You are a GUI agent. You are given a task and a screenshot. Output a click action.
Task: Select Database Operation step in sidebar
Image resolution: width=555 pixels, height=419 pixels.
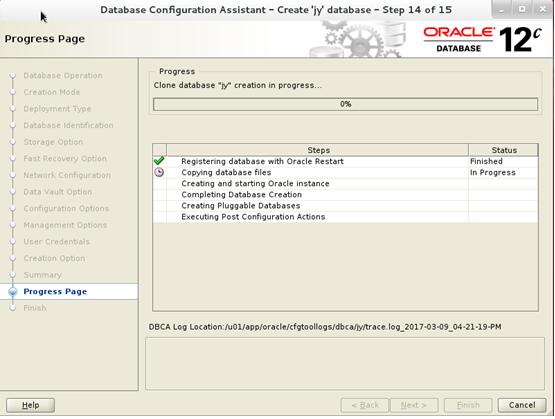[63, 76]
